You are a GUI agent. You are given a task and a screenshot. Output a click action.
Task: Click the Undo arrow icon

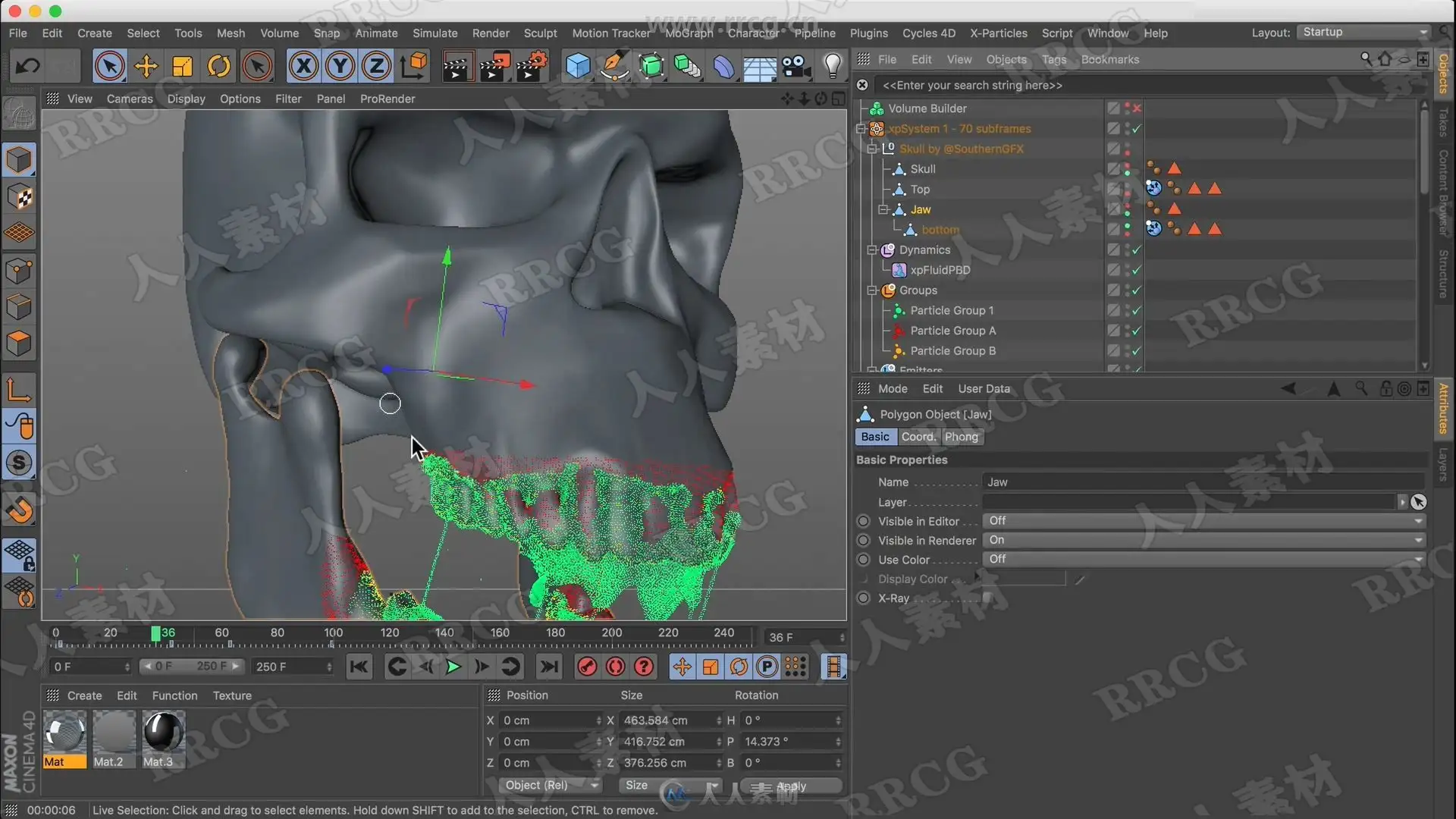pyautogui.click(x=28, y=67)
